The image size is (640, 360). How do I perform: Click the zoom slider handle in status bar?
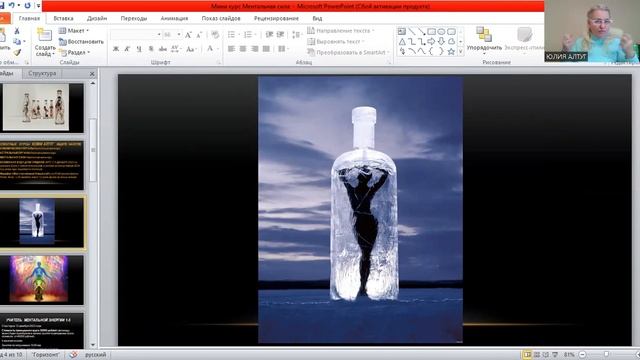pos(606,354)
